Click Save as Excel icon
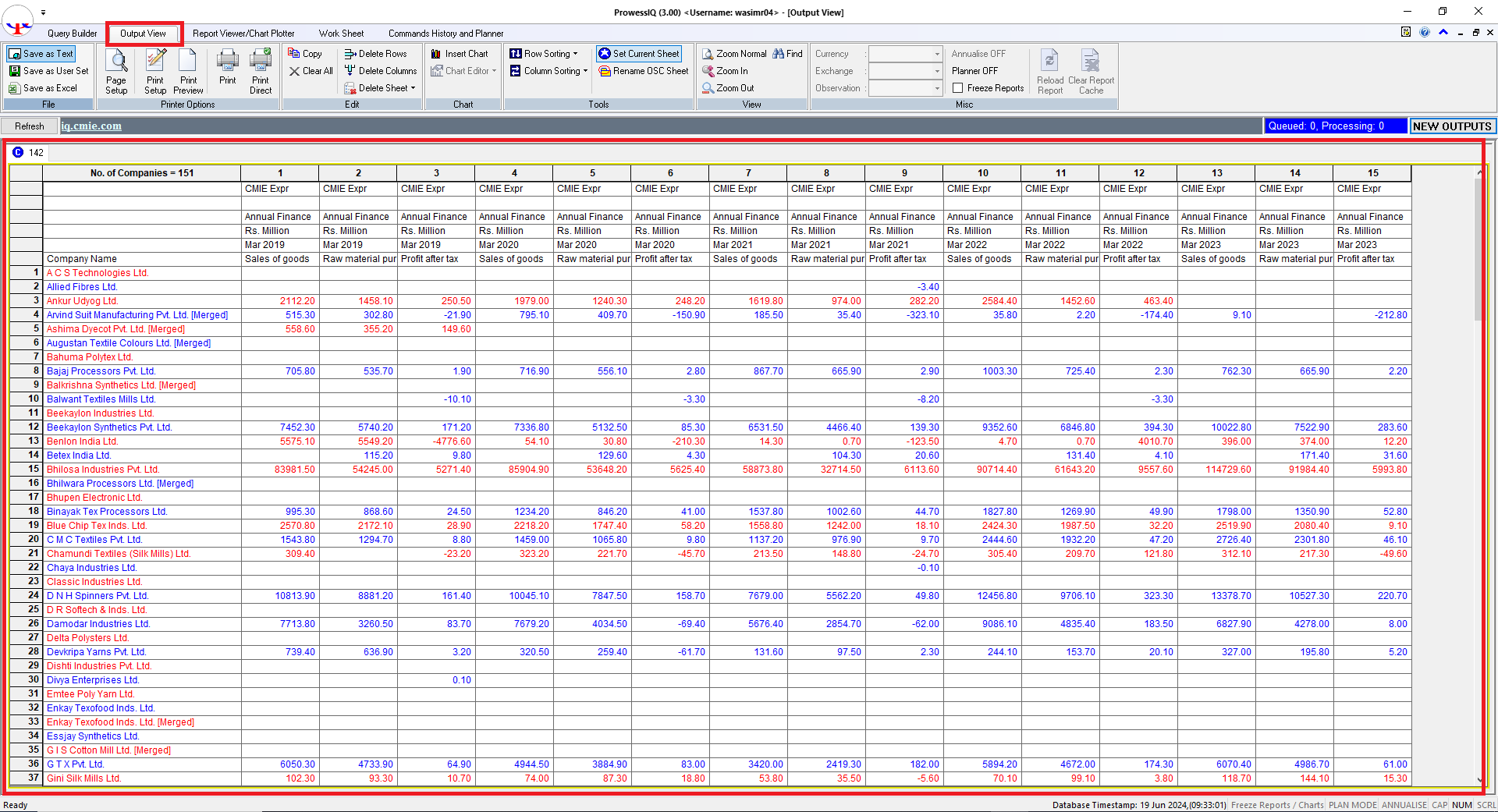 tap(14, 88)
